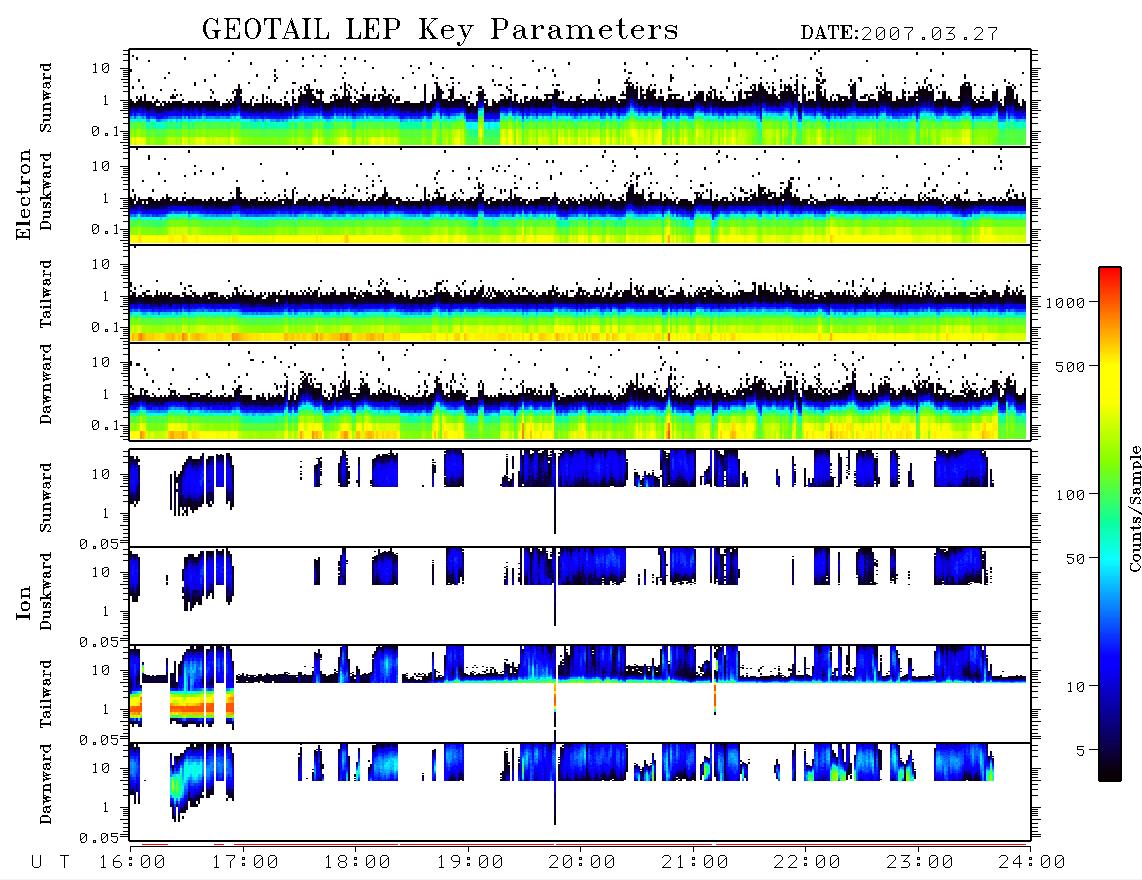Viewport: 1142px width, 880px height.
Task: Click the "500" color scale label
Action: [1071, 366]
